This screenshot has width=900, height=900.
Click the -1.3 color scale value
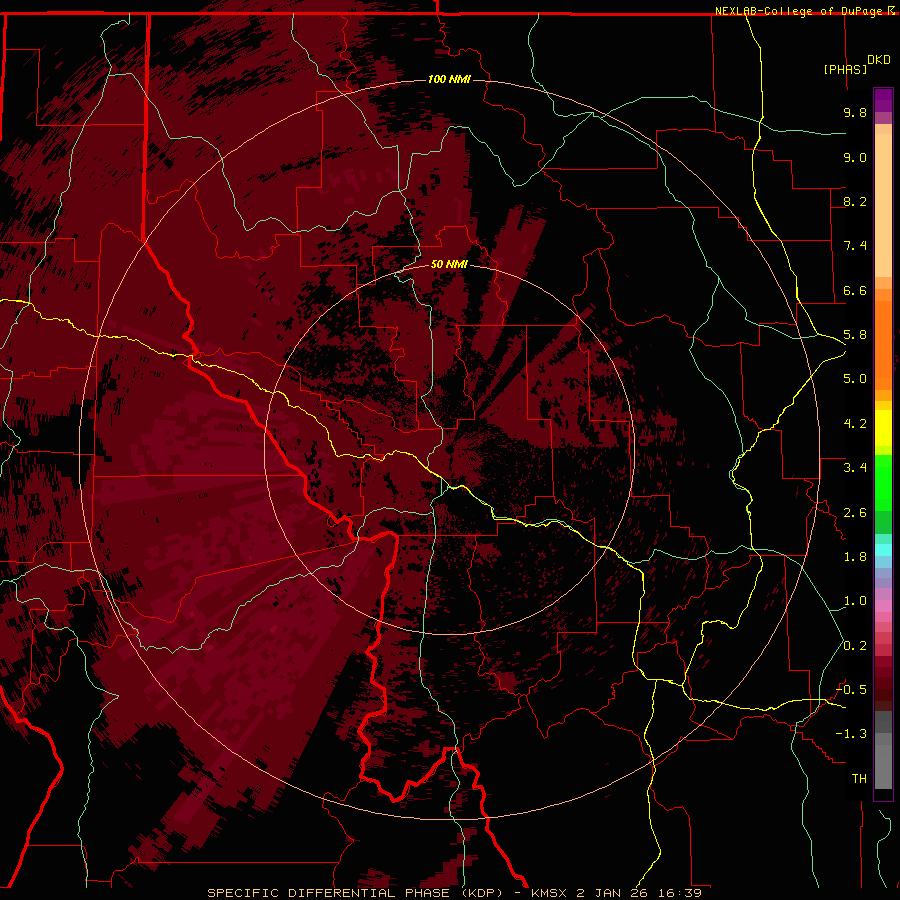coord(851,734)
